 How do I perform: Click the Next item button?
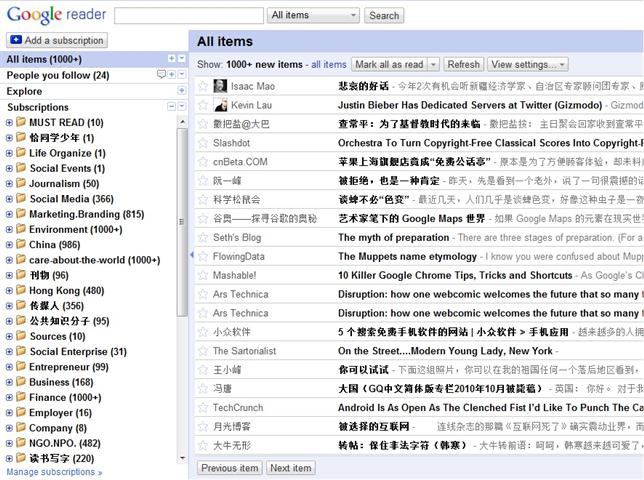tap(291, 468)
